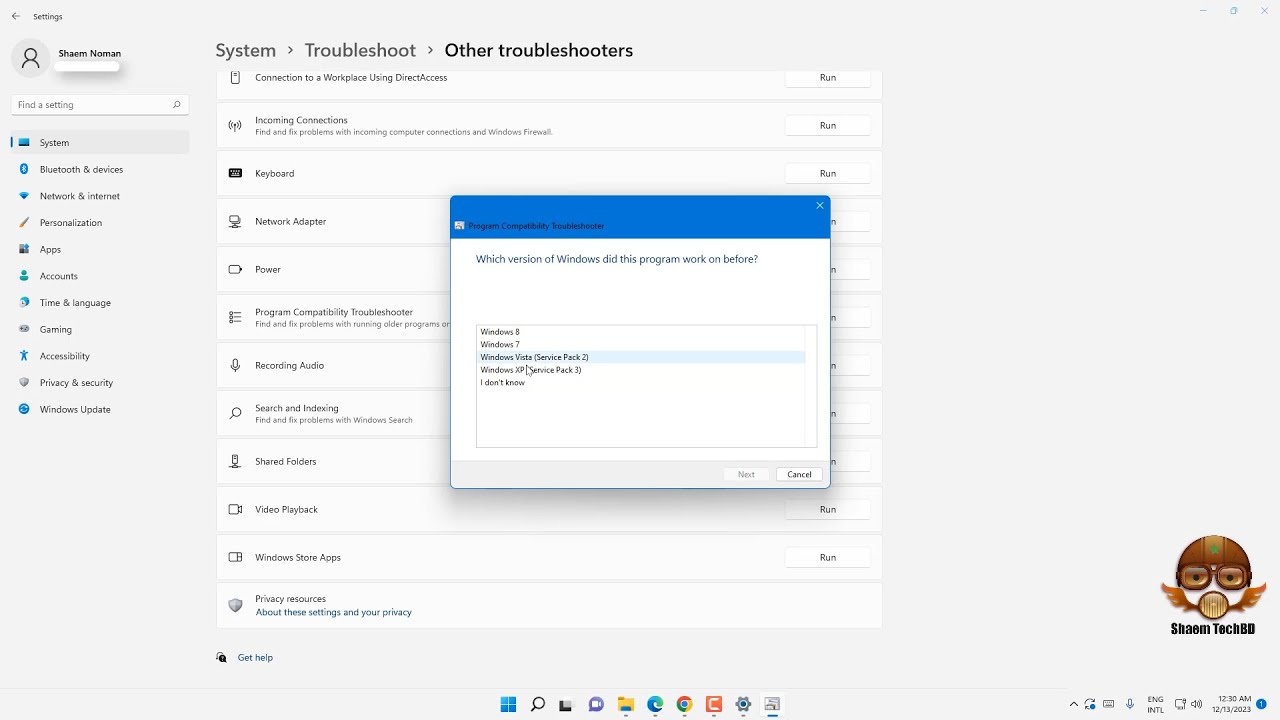This screenshot has height=720, width=1280.
Task: Navigate to System breadcrumb
Action: 246,50
